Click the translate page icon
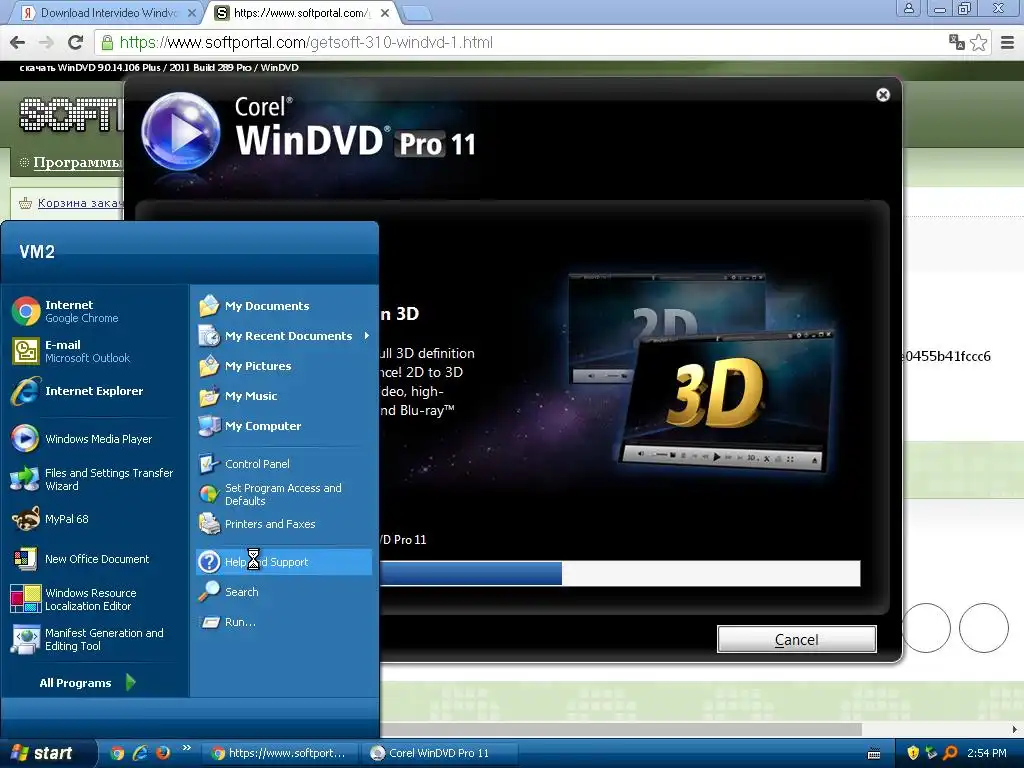Screen dimensions: 1024x768 click(957, 42)
